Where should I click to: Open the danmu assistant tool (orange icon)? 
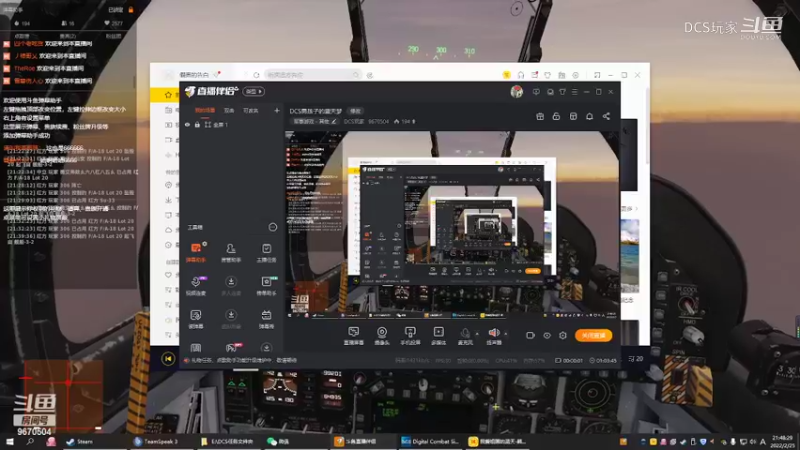pos(196,253)
